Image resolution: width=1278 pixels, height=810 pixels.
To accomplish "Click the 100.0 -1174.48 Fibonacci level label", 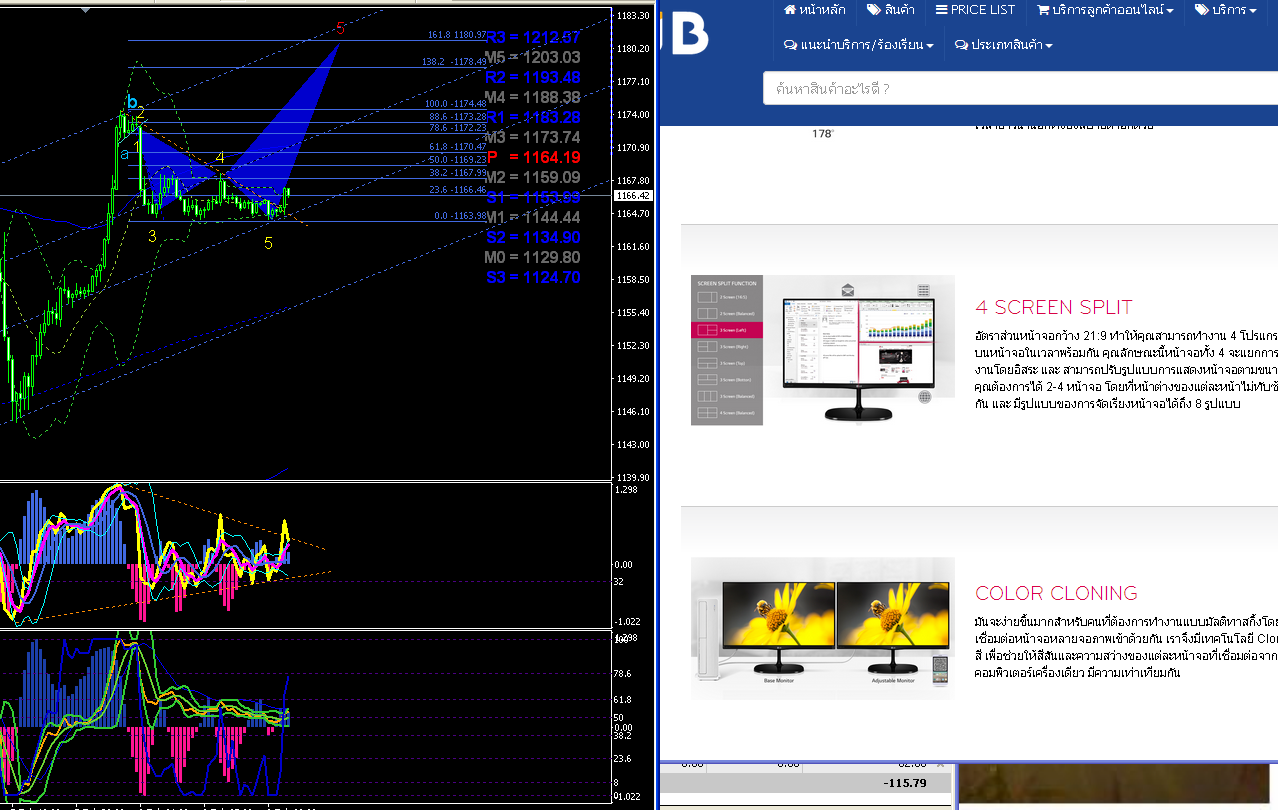I will point(455,104).
